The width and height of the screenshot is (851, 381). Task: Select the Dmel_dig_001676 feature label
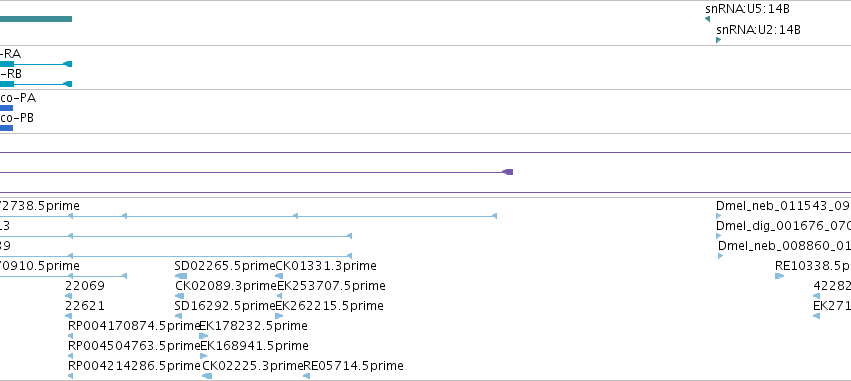pyautogui.click(x=783, y=226)
